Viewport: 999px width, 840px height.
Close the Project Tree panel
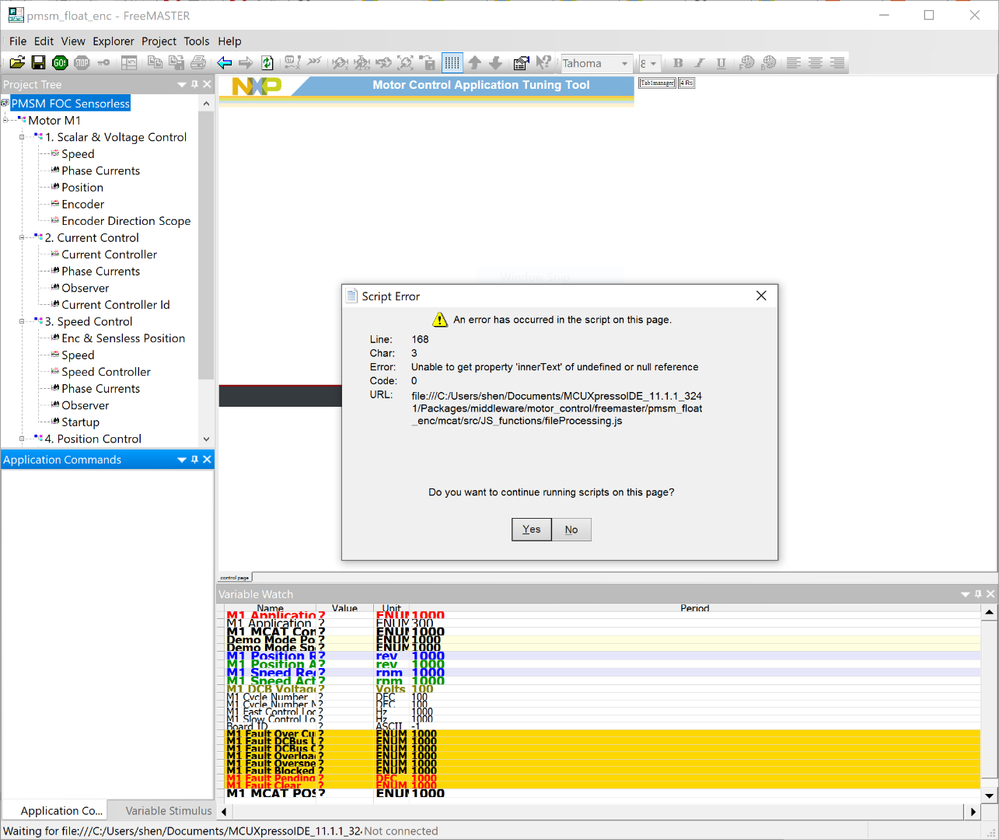click(x=207, y=84)
